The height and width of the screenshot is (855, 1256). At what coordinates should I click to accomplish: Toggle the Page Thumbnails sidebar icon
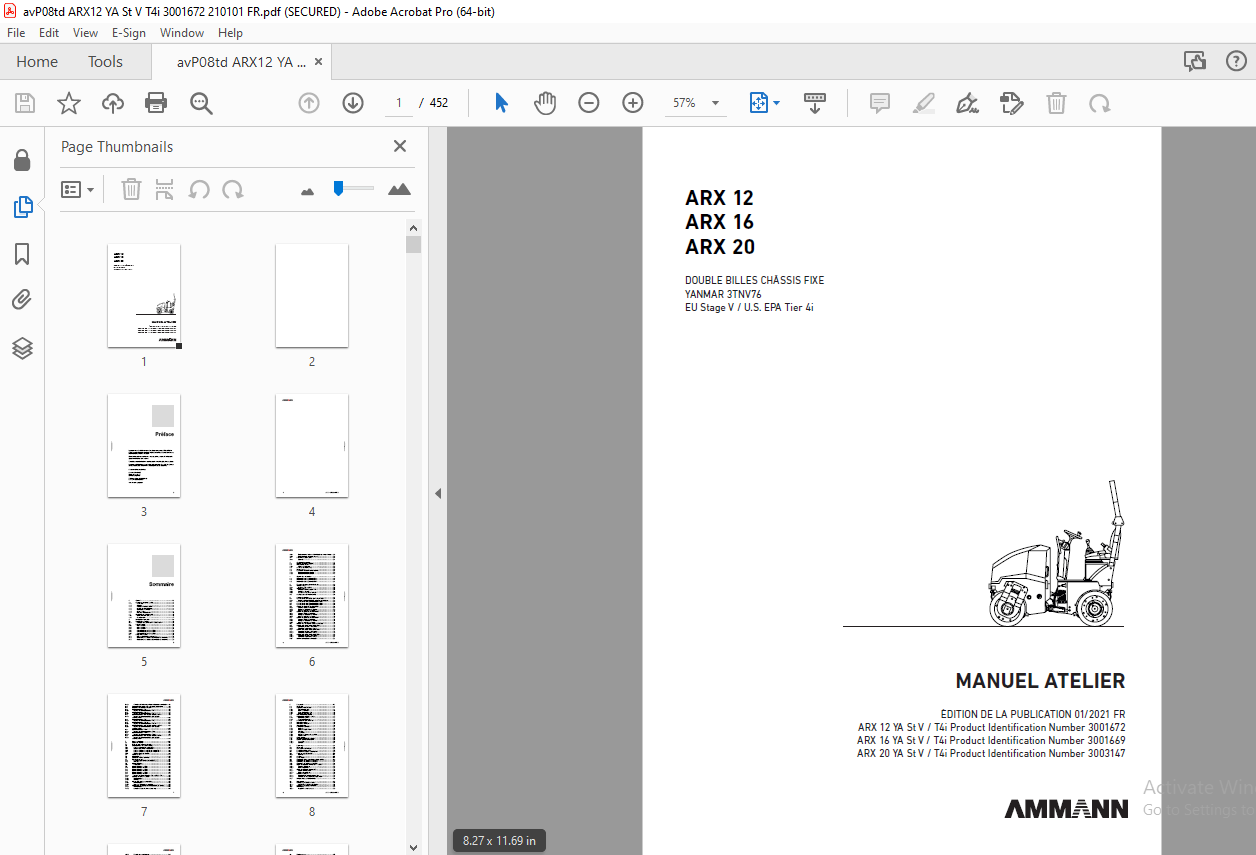pos(22,207)
